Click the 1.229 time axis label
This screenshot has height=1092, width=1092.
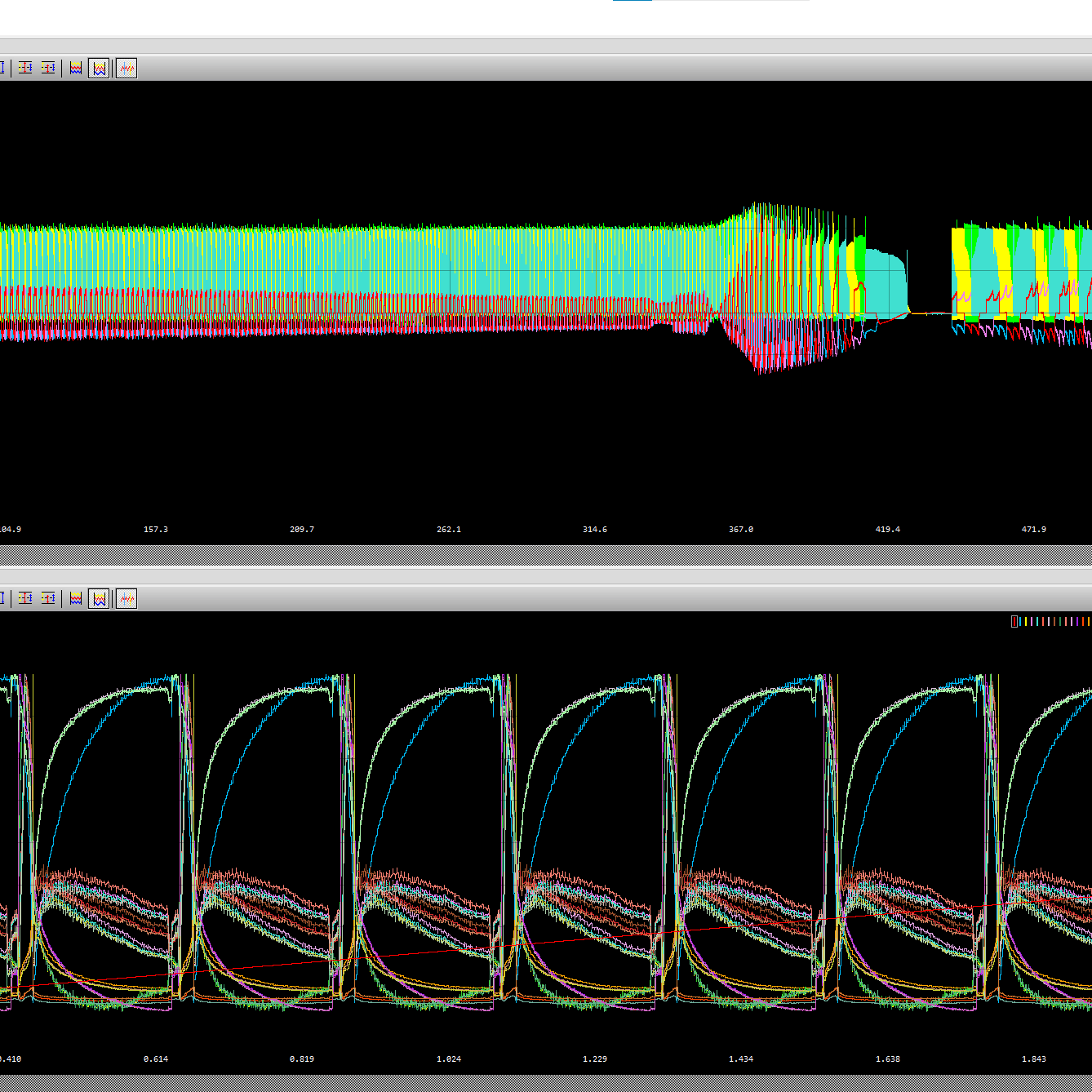595,1059
